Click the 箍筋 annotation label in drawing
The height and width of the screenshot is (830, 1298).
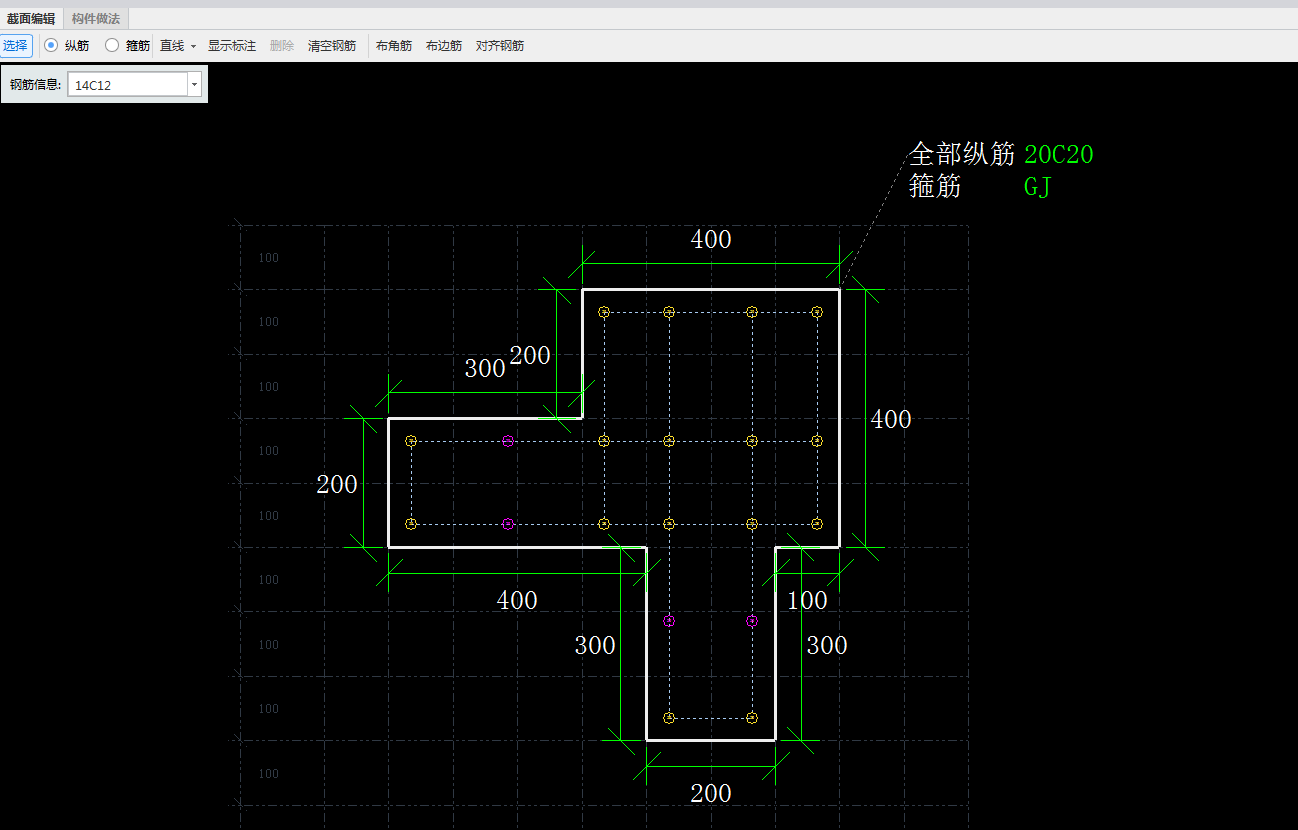click(x=935, y=186)
